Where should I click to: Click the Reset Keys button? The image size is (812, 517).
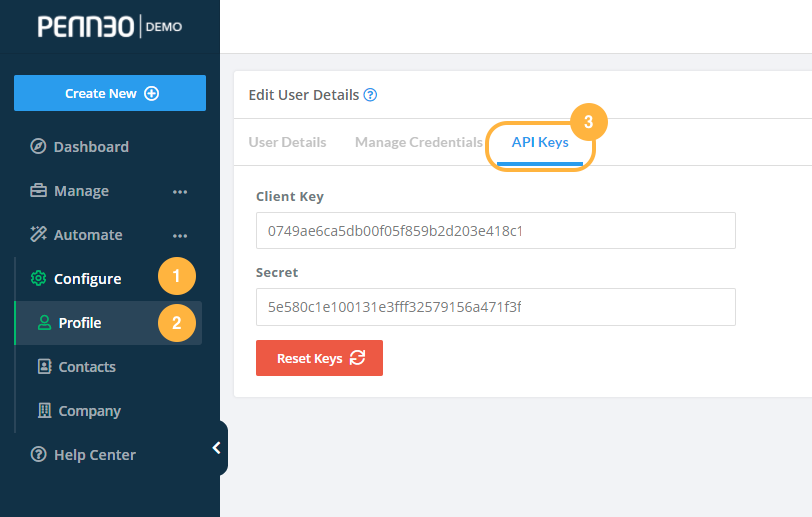tap(320, 358)
